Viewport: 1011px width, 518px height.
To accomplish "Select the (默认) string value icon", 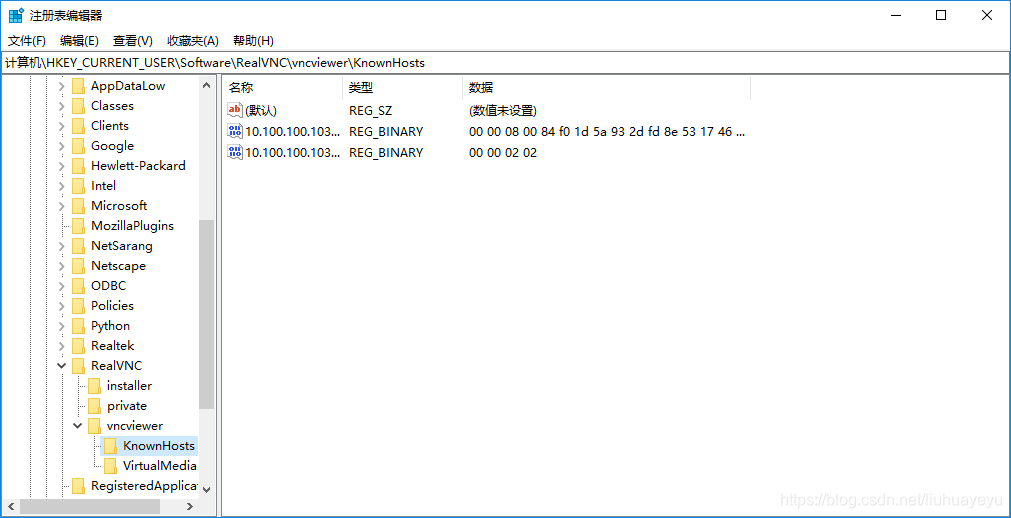I will [235, 110].
